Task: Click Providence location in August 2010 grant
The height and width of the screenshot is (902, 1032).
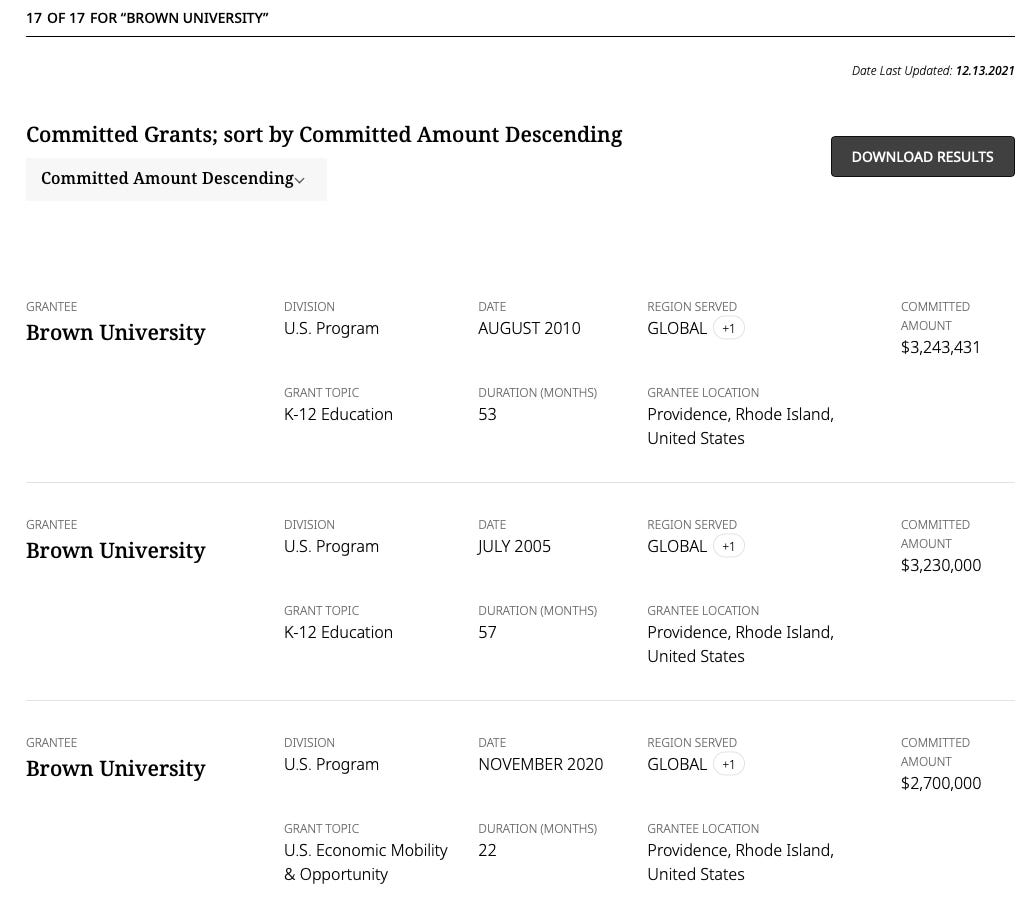Action: click(x=740, y=426)
